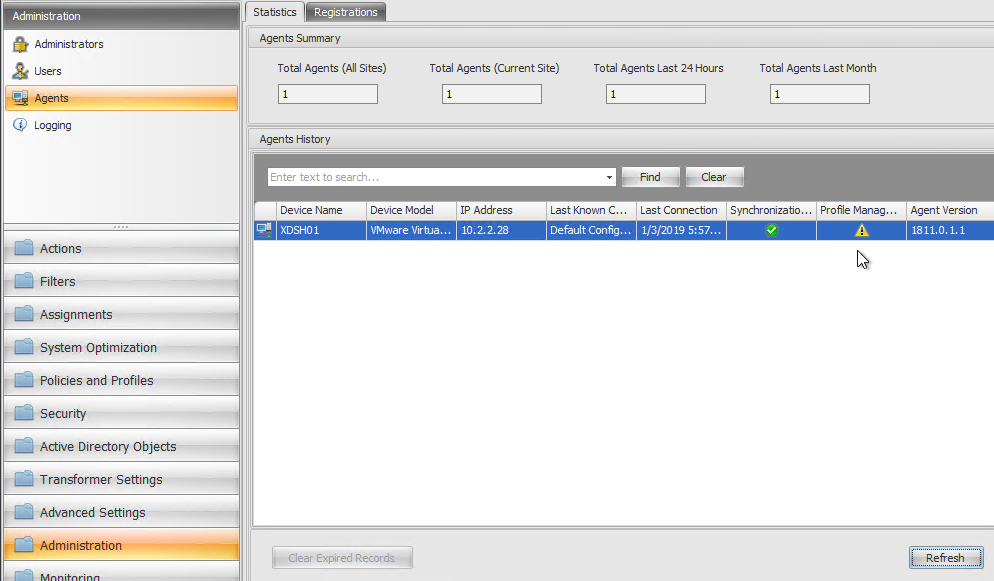Click the Advanced Settings folder icon
This screenshot has height=581, width=994.
[24, 511]
